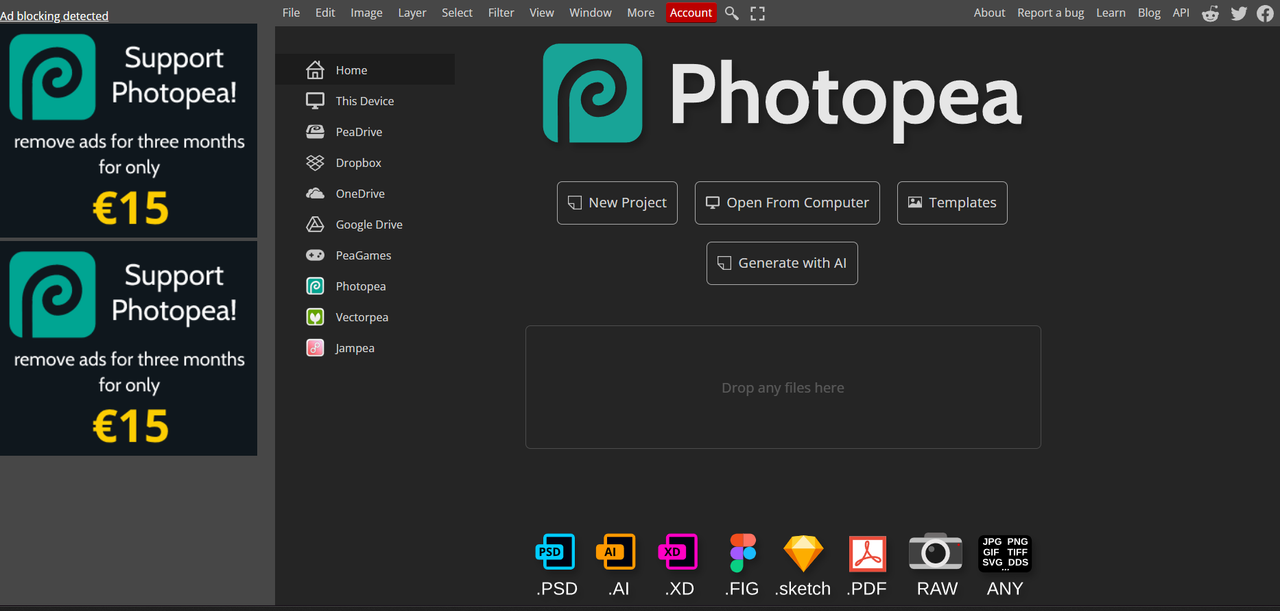The height and width of the screenshot is (611, 1280).
Task: Click the Vectorpea green icon
Action: pos(315,318)
